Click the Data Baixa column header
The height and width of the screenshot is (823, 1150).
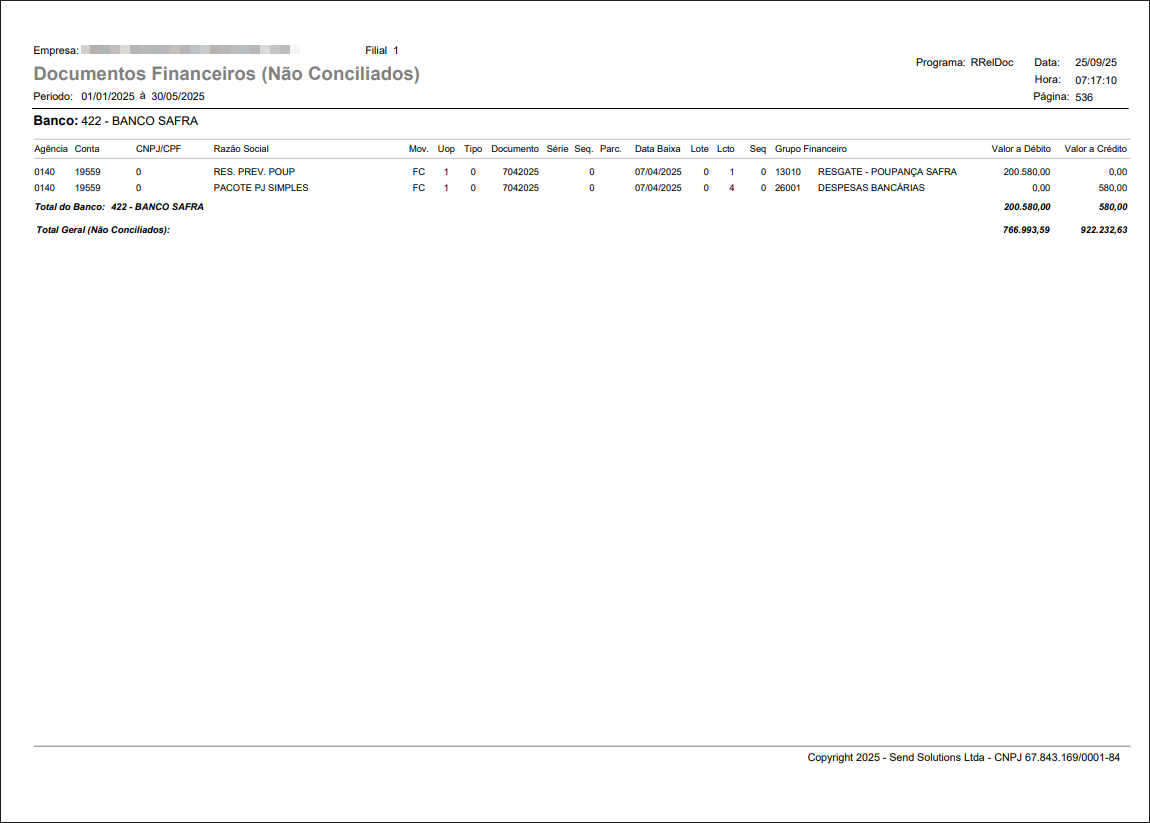(x=657, y=149)
